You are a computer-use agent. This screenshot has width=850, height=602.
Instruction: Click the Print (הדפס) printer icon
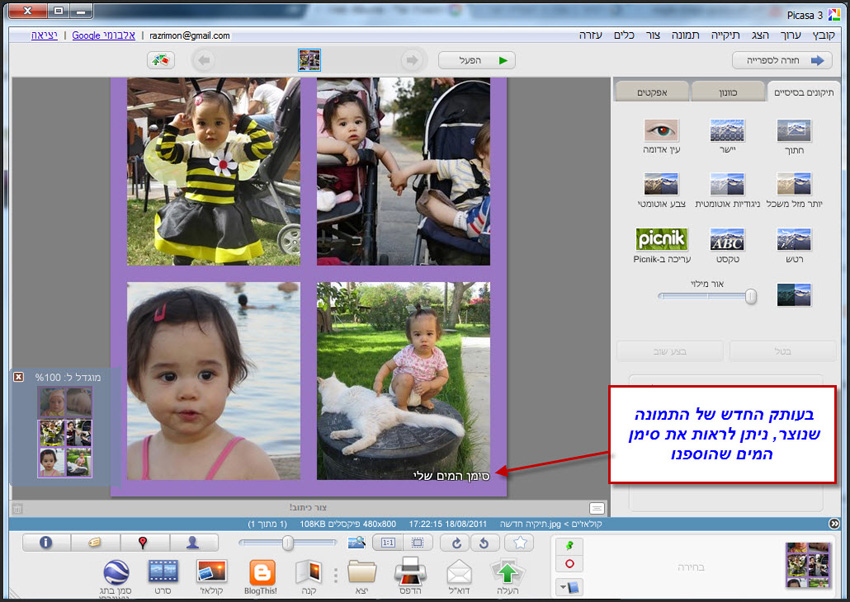pos(410,572)
